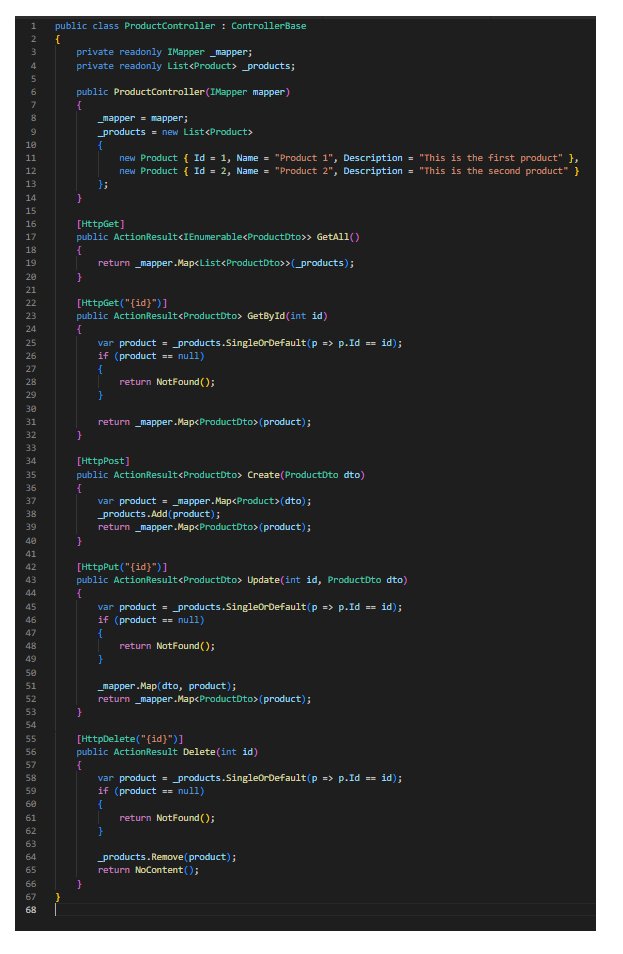Click _products.Remove(product); on line 64
Viewport: 623px width, 954px height.
[167, 857]
